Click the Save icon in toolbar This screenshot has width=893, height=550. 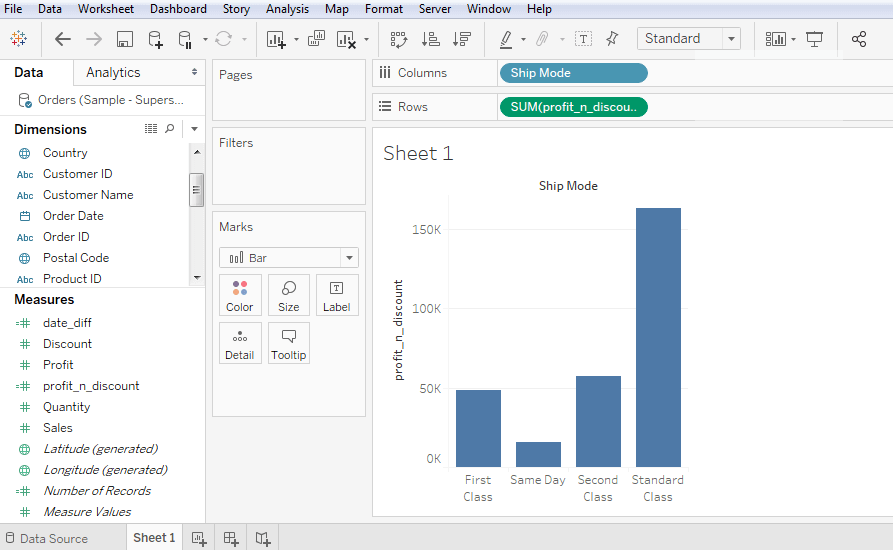coord(124,39)
